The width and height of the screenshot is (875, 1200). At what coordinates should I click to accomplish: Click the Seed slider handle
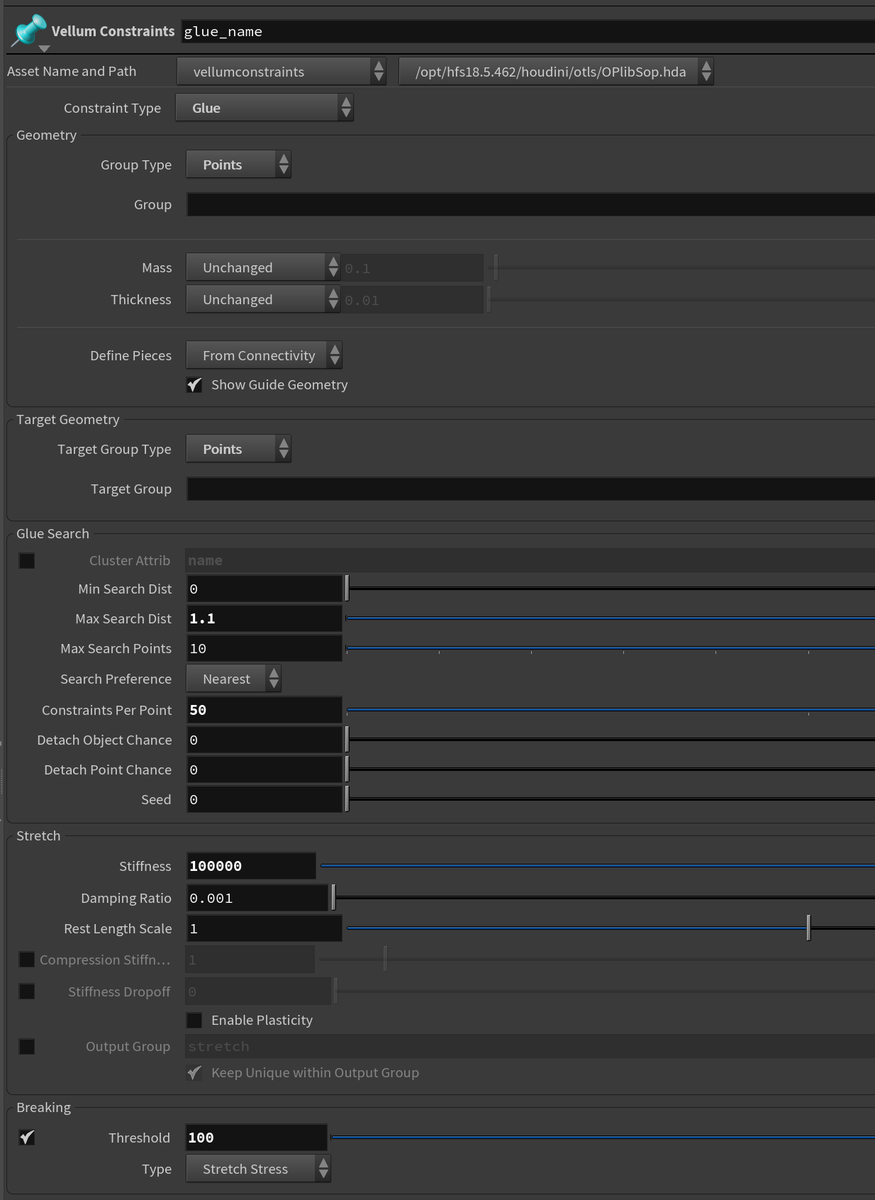[347, 800]
